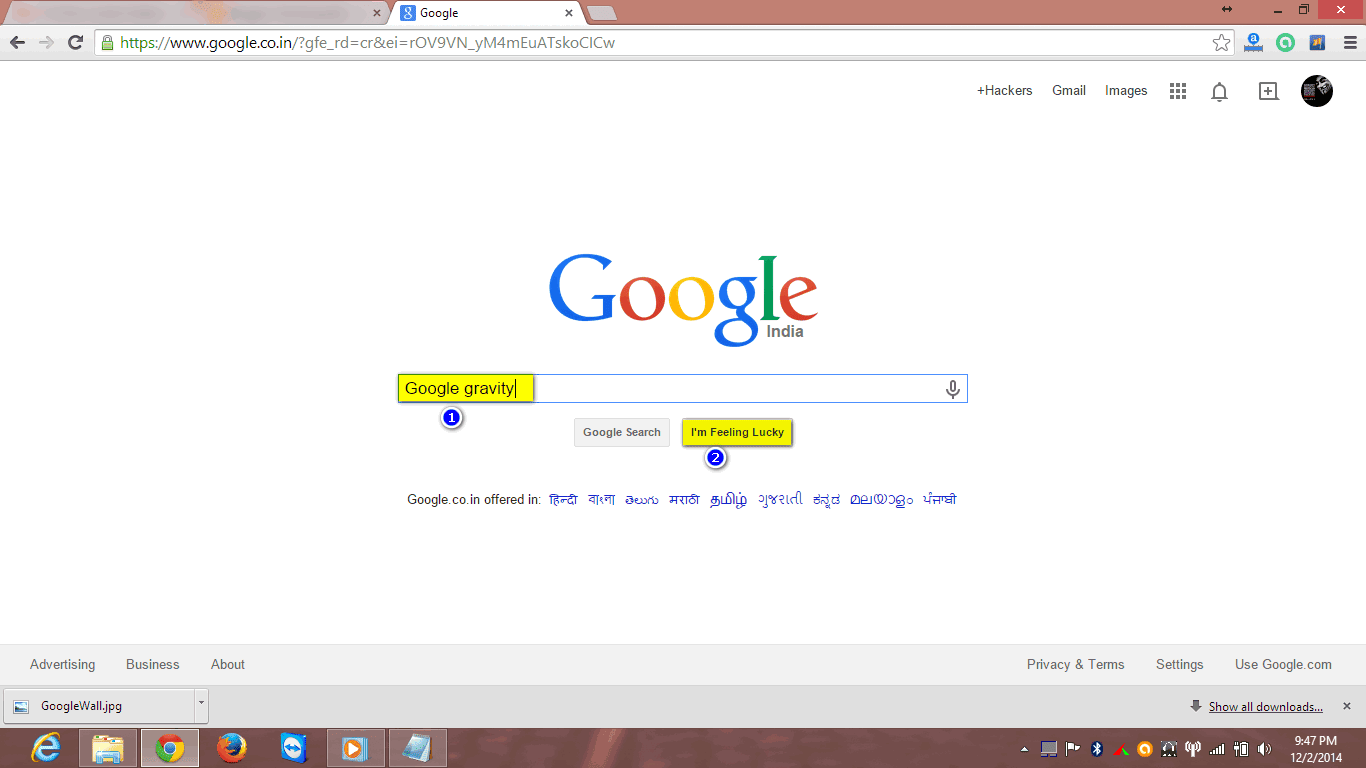Screen dimensions: 1366x768
Task: Open the media player taskbar icon
Action: click(356, 748)
